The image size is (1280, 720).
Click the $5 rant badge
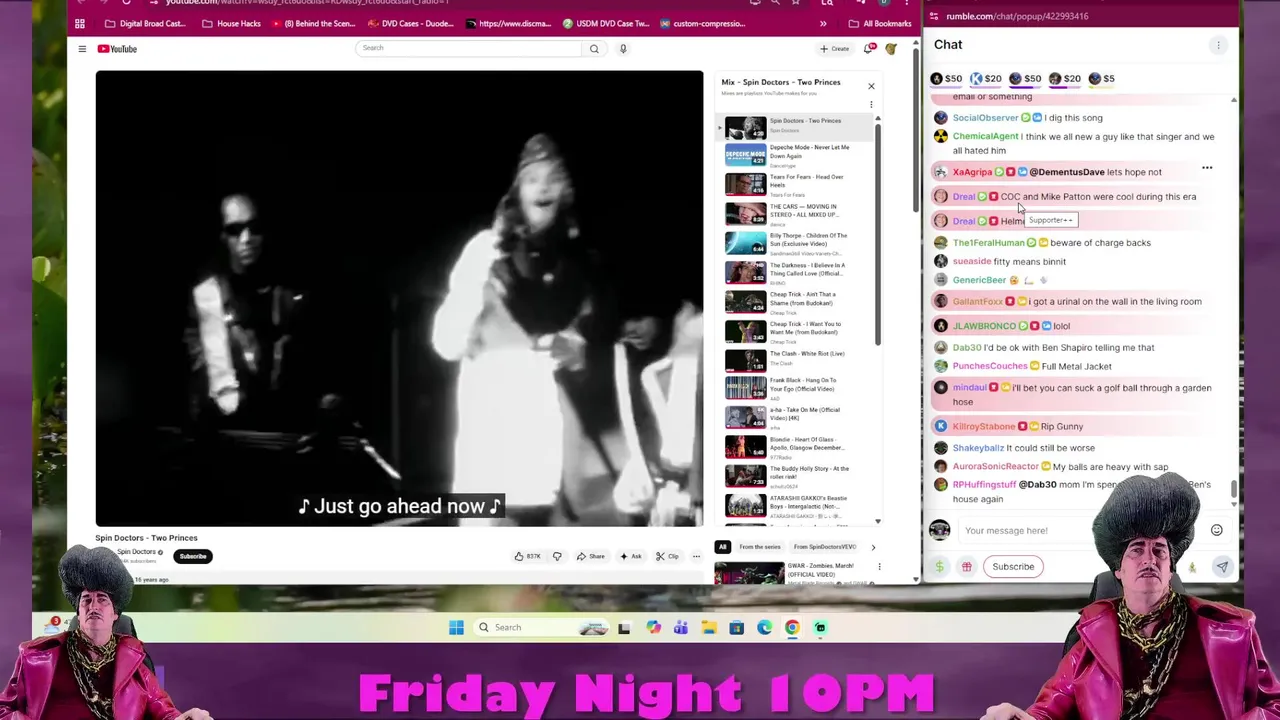[x=1102, y=78]
